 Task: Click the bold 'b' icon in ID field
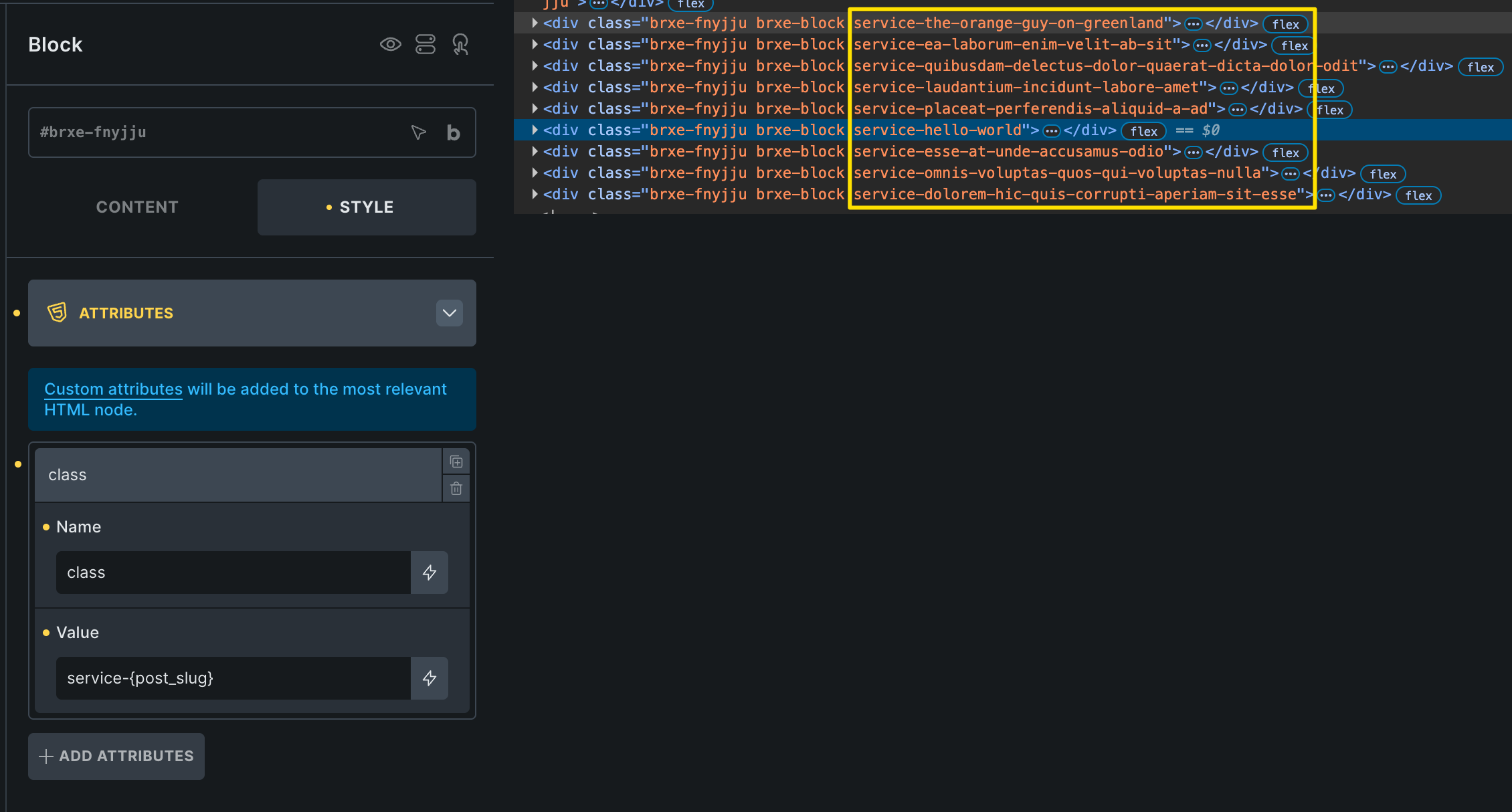click(x=454, y=132)
